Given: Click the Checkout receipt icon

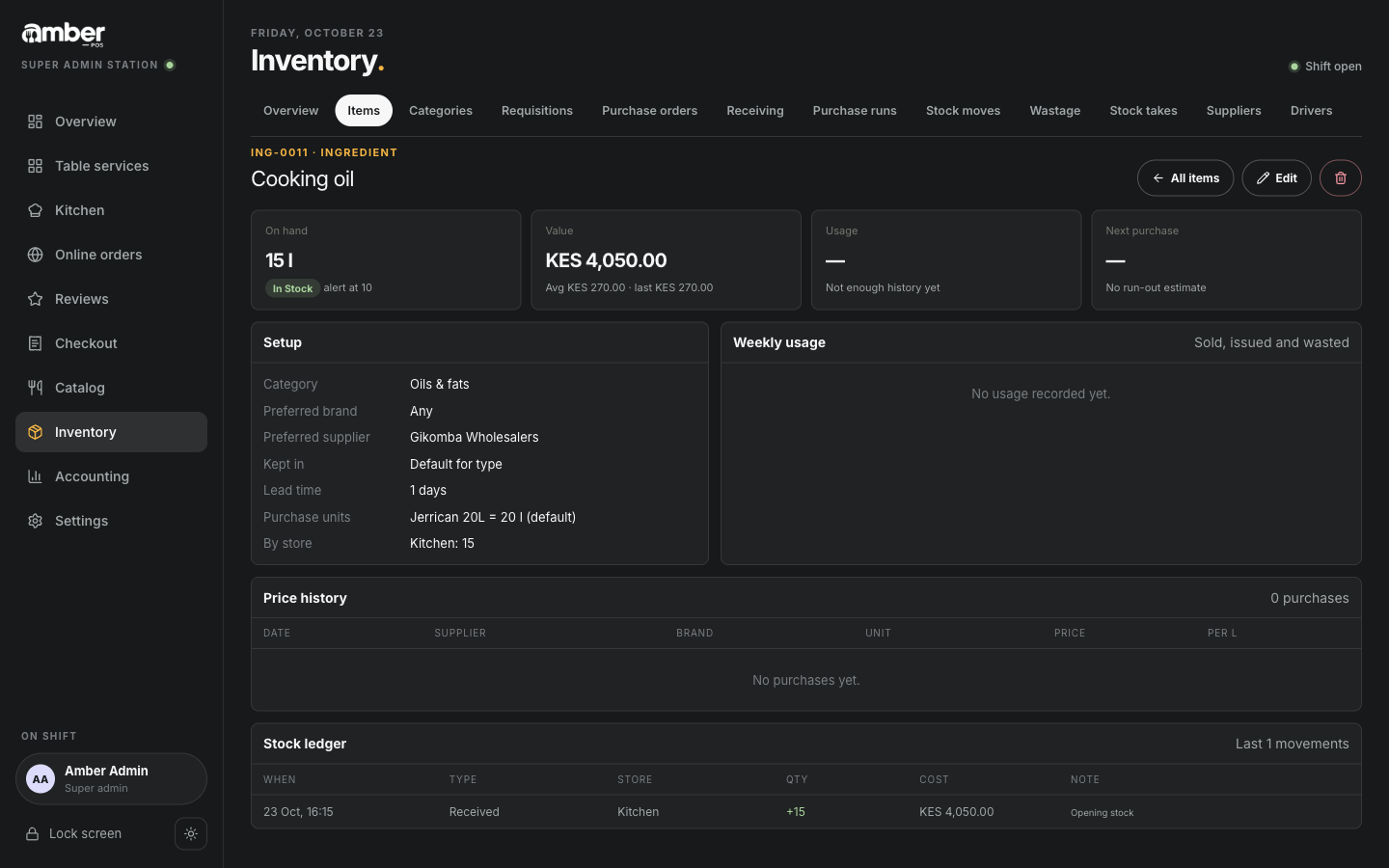Looking at the screenshot, I should tap(36, 343).
